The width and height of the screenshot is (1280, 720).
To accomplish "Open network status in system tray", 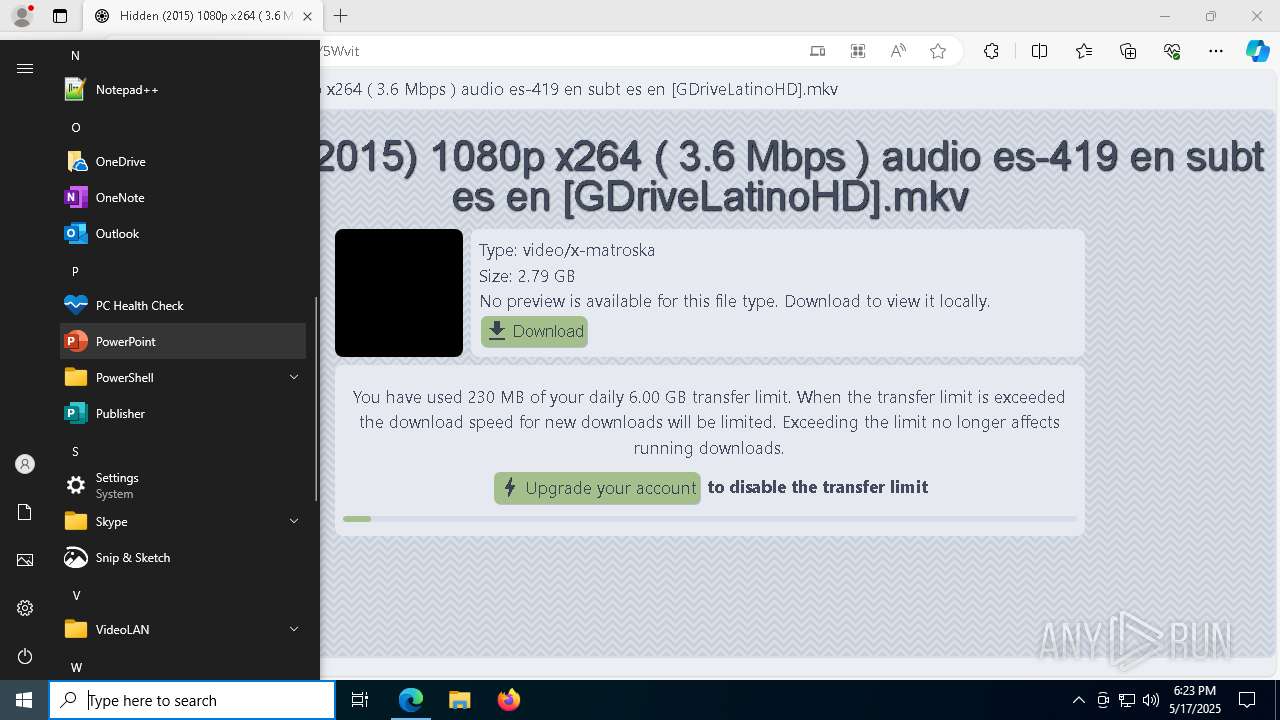I will pyautogui.click(x=1126, y=700).
